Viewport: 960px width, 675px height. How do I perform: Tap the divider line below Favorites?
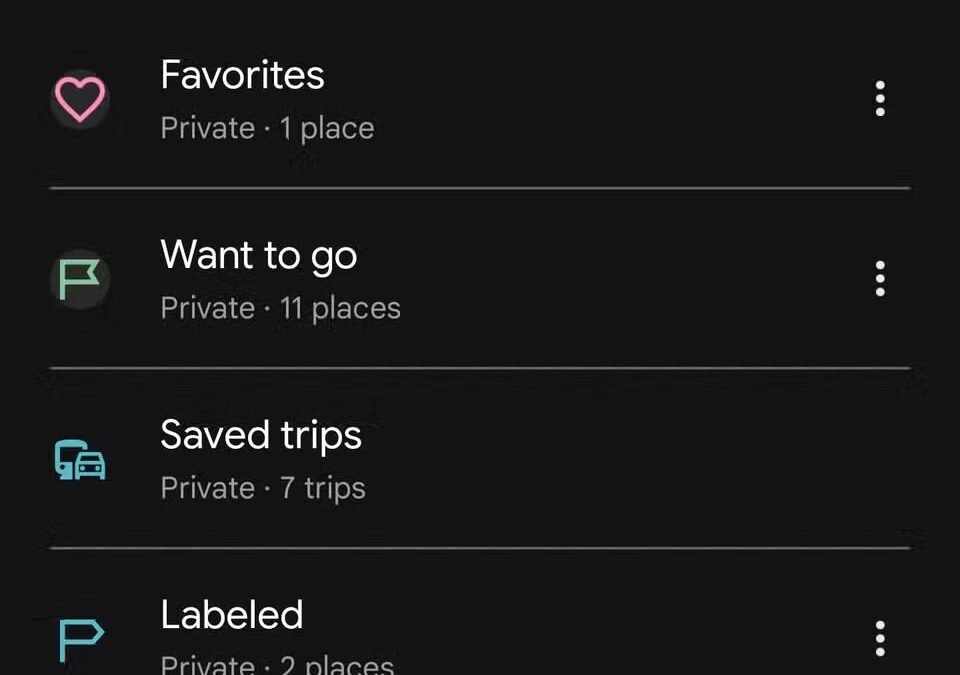480,188
